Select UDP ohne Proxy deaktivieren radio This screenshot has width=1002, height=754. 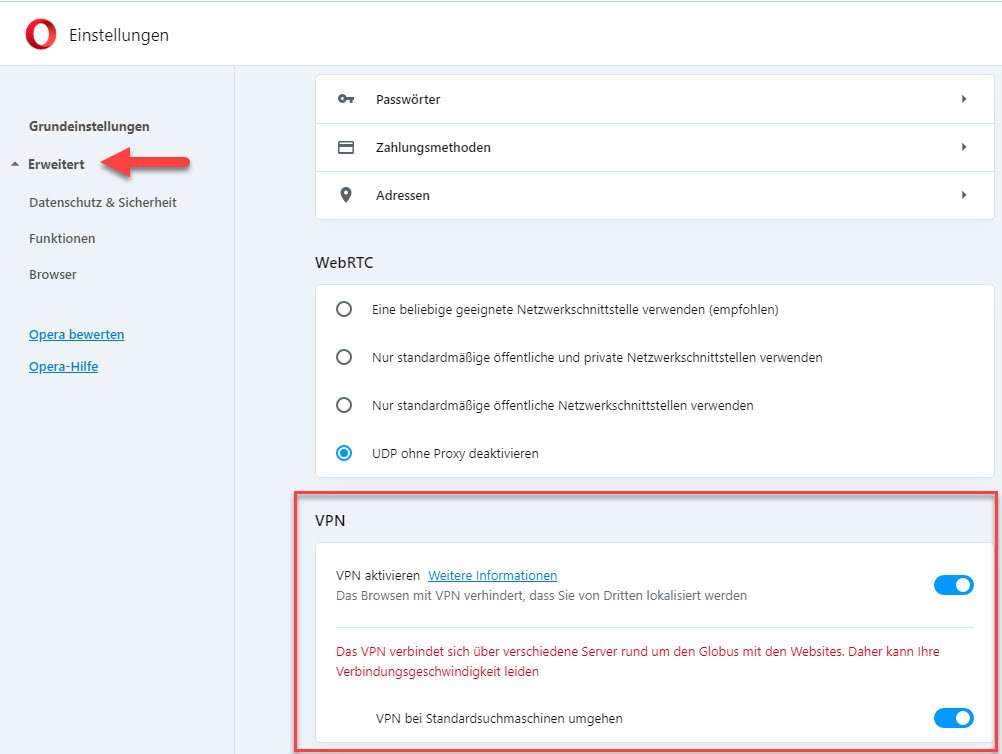click(x=344, y=453)
